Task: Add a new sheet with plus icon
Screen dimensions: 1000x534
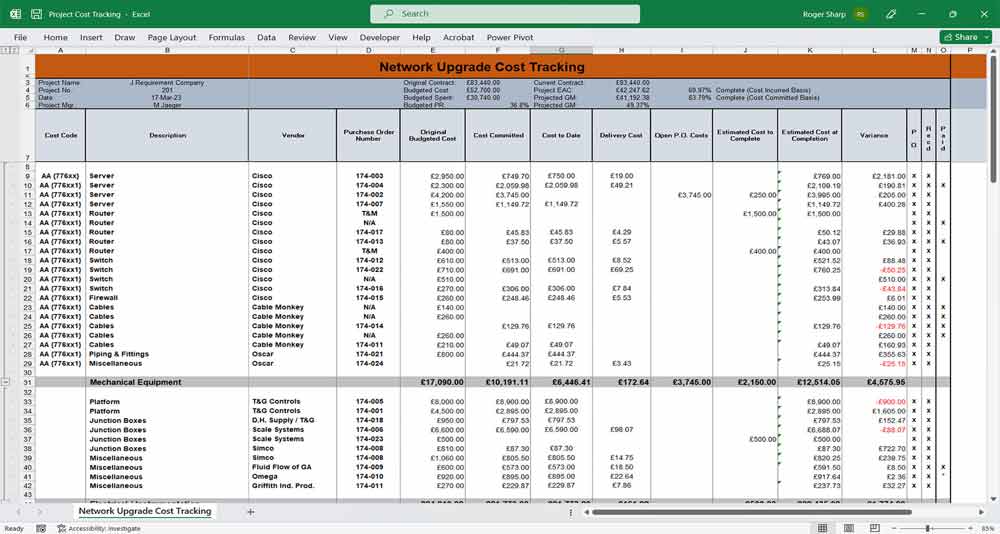Action: pyautogui.click(x=251, y=512)
